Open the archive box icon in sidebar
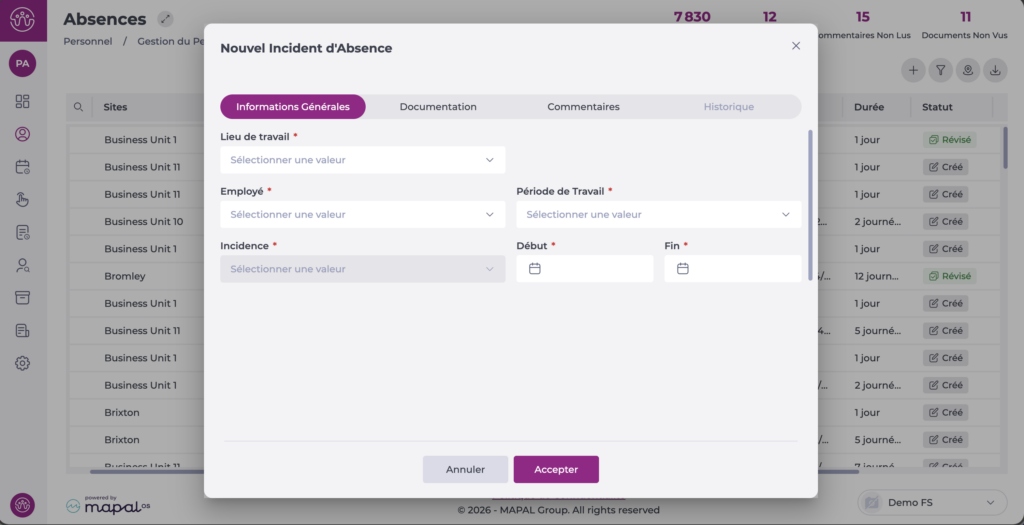 [x=22, y=298]
